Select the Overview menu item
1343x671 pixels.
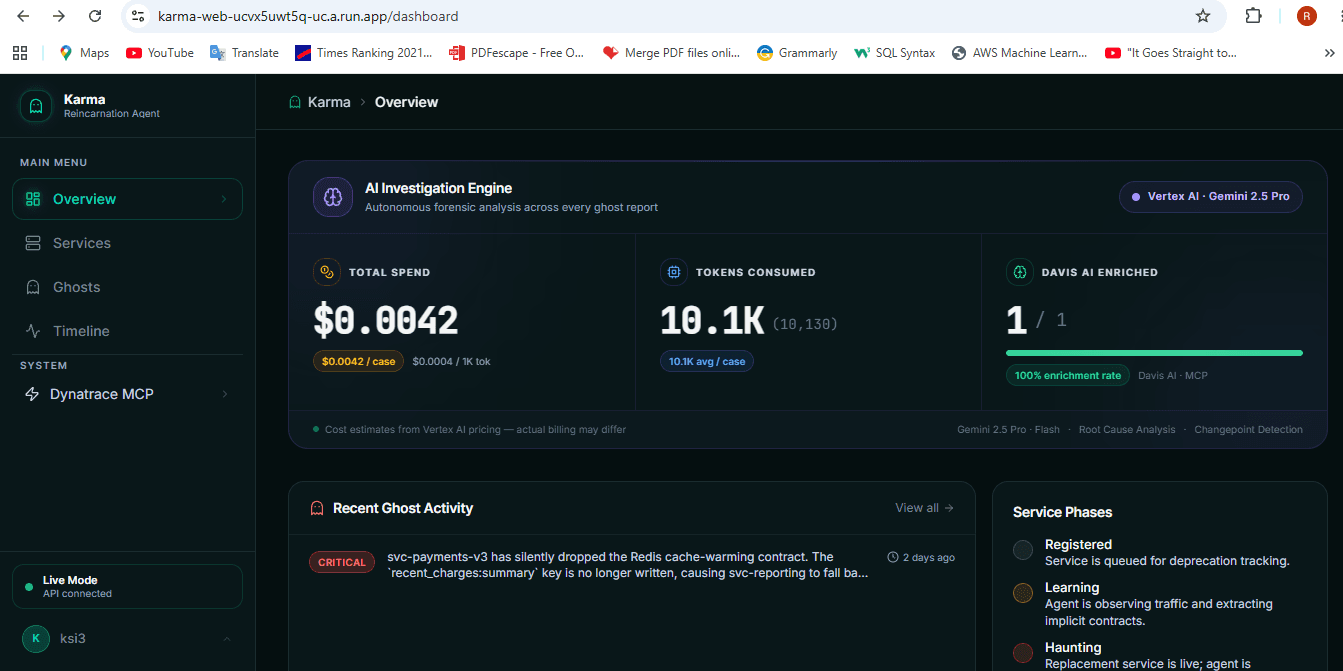coord(127,199)
